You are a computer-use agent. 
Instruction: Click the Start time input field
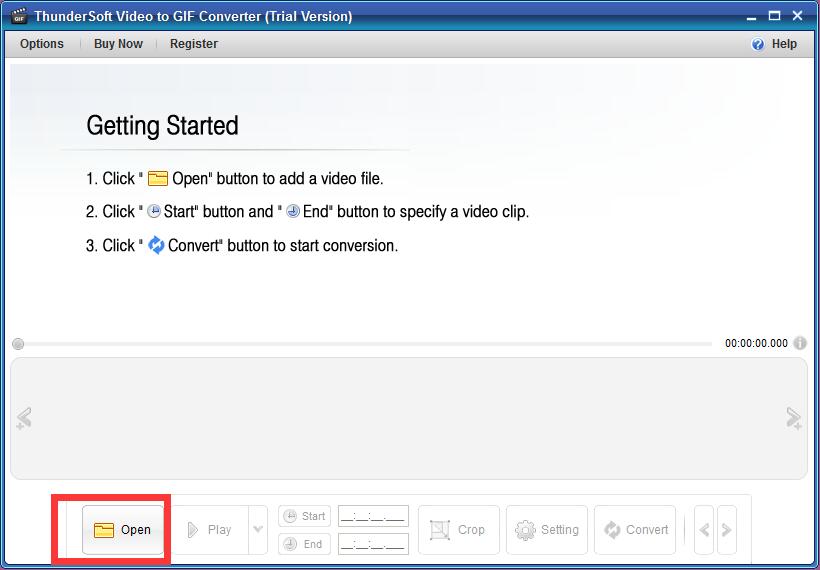373,516
